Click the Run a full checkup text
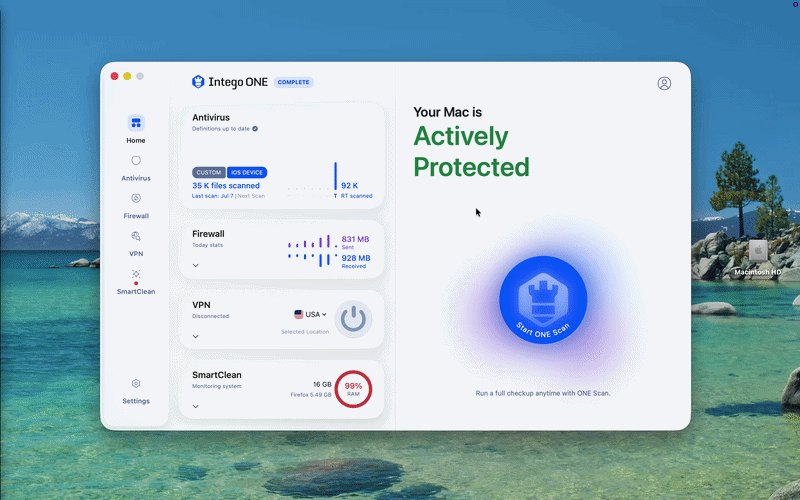 (x=543, y=393)
